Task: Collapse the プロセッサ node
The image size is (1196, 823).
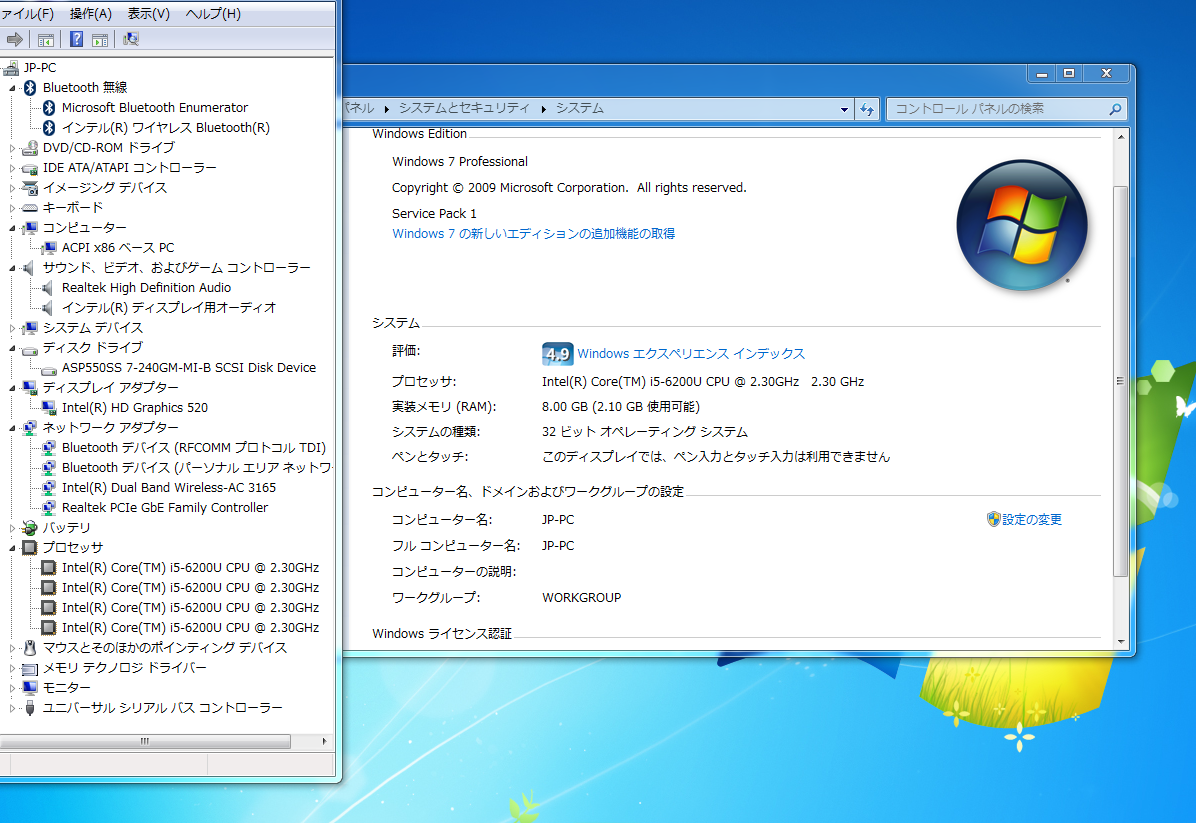Action: coord(12,548)
